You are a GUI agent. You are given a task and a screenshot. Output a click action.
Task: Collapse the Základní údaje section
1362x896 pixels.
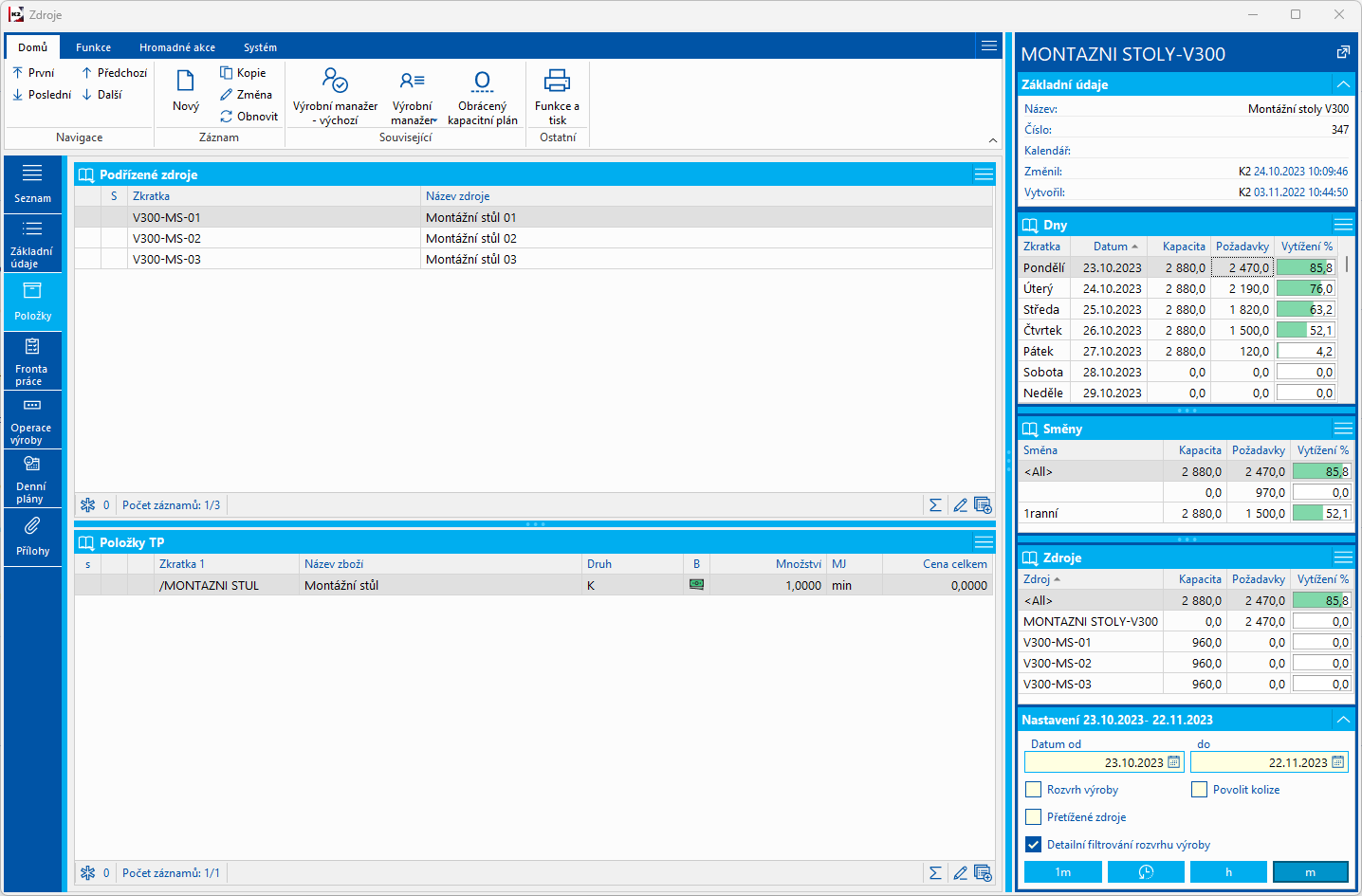[x=1343, y=84]
